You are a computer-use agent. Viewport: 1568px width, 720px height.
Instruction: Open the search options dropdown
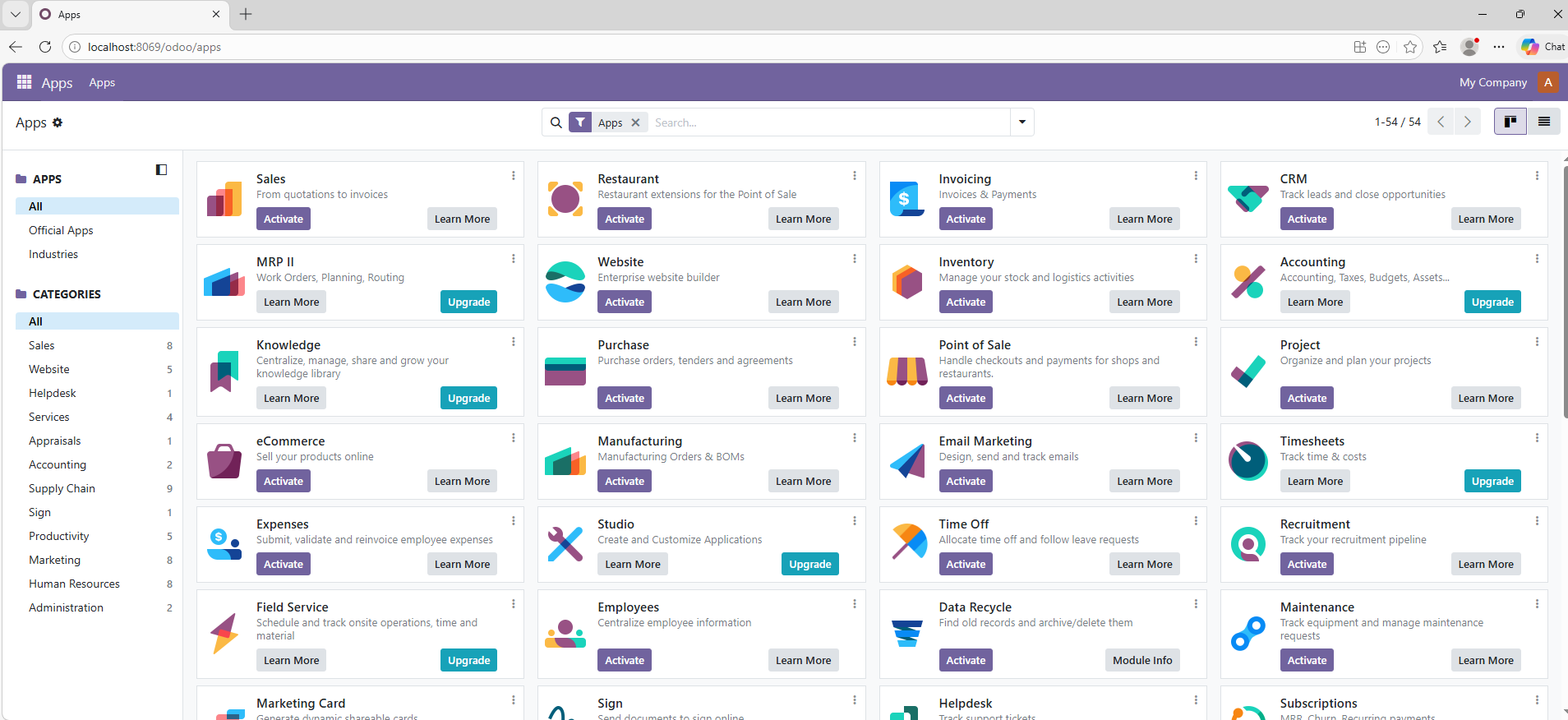coord(1022,122)
